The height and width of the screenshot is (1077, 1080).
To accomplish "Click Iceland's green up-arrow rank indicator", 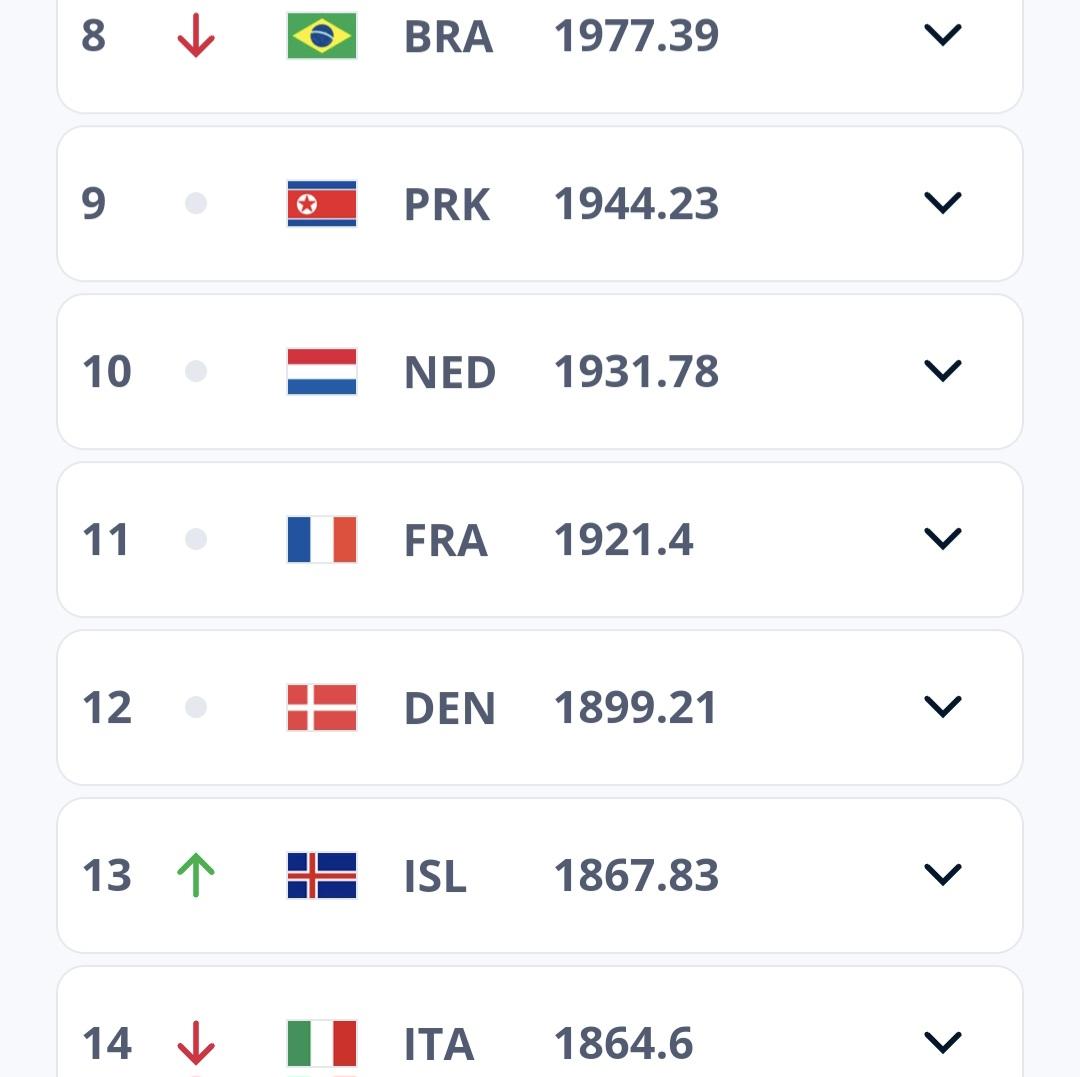I will point(196,876).
